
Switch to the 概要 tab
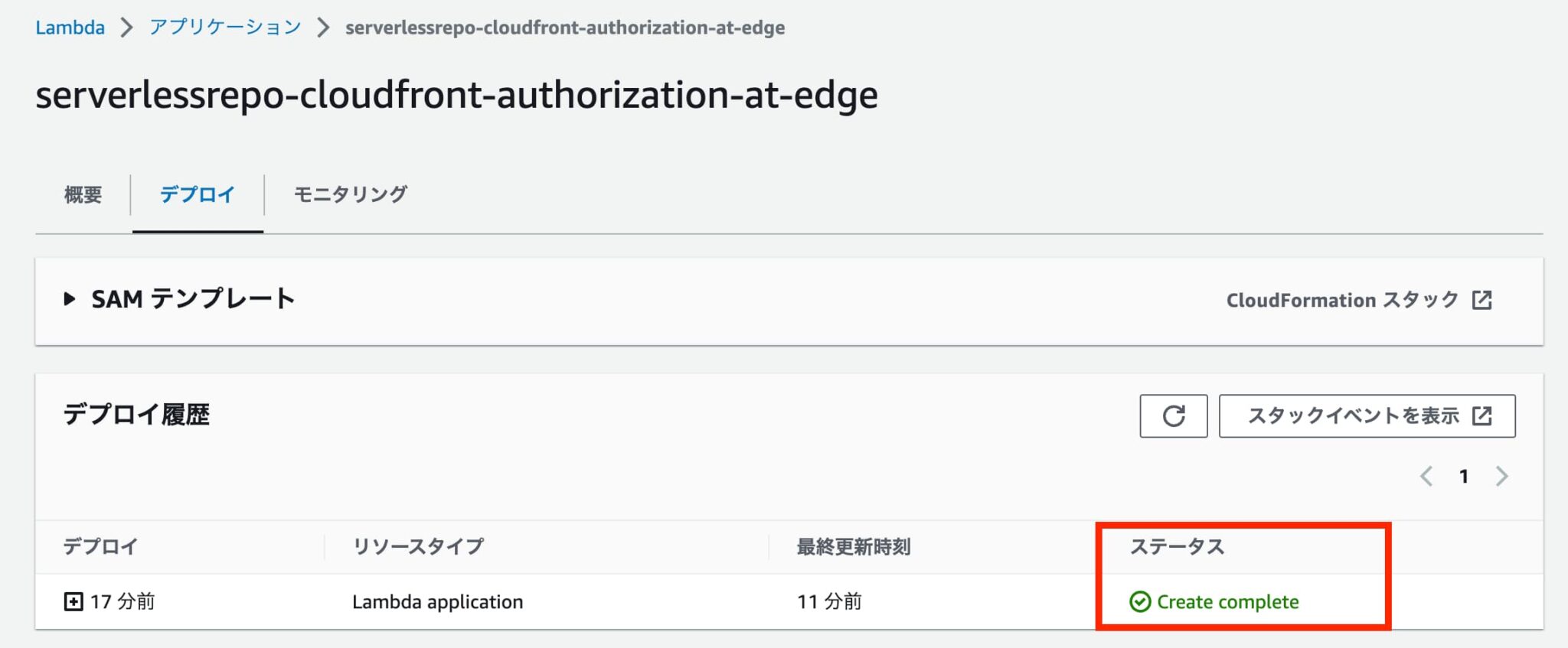(83, 195)
